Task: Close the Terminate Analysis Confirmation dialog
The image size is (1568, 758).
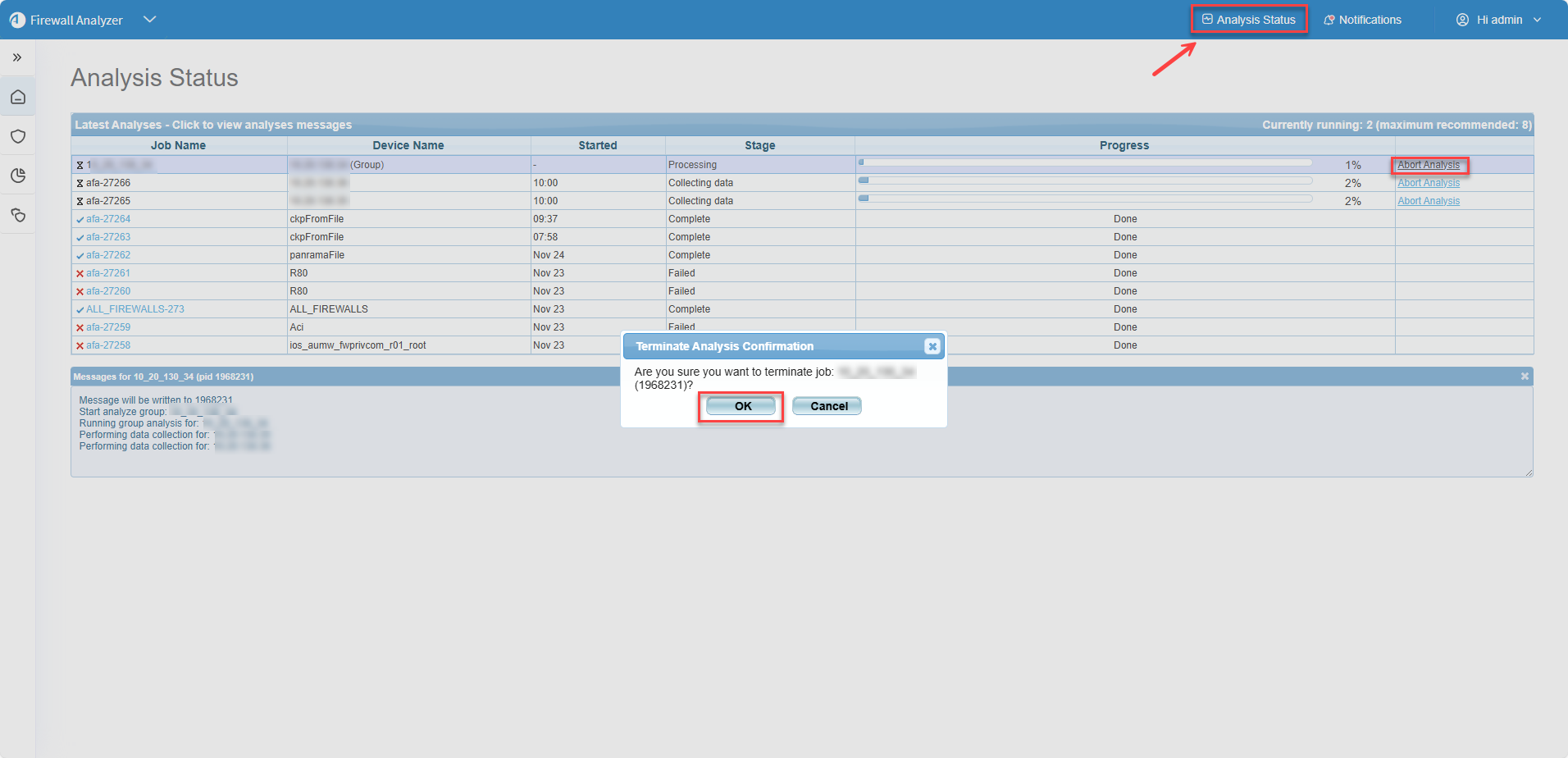Action: (932, 346)
